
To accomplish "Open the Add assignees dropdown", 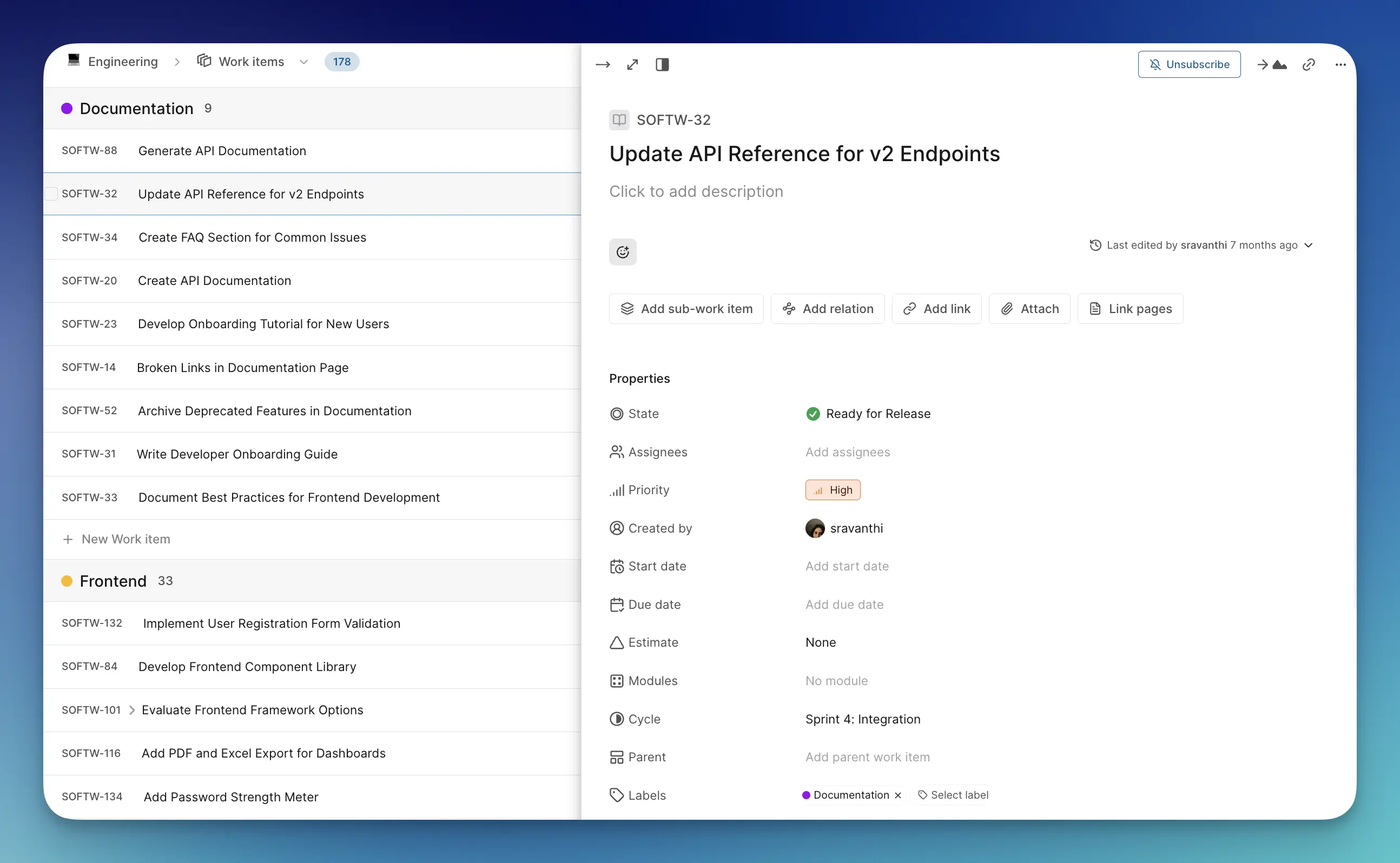I will (847, 452).
